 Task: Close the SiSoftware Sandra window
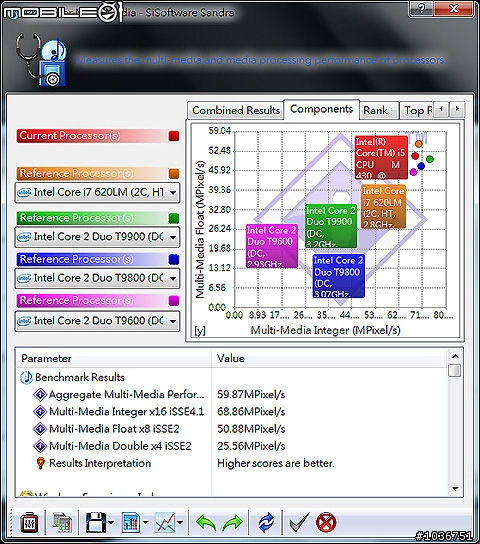tap(453, 8)
